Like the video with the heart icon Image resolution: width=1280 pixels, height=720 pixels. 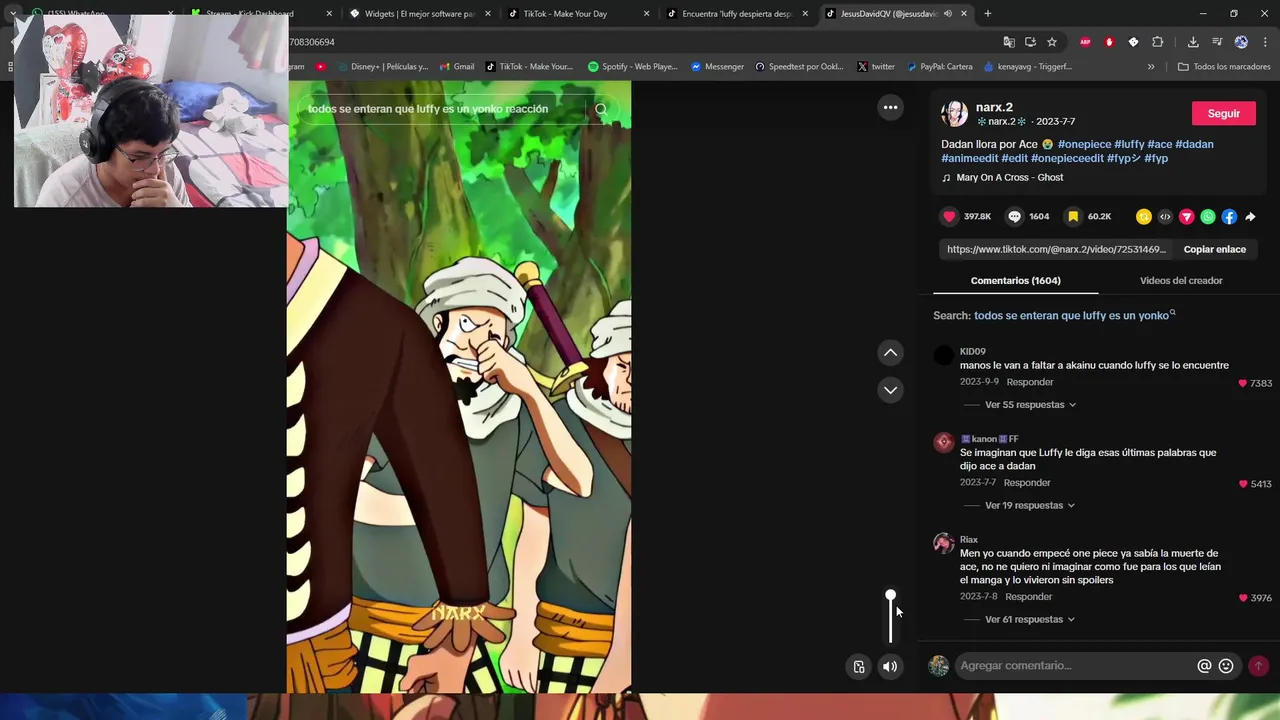tap(949, 217)
